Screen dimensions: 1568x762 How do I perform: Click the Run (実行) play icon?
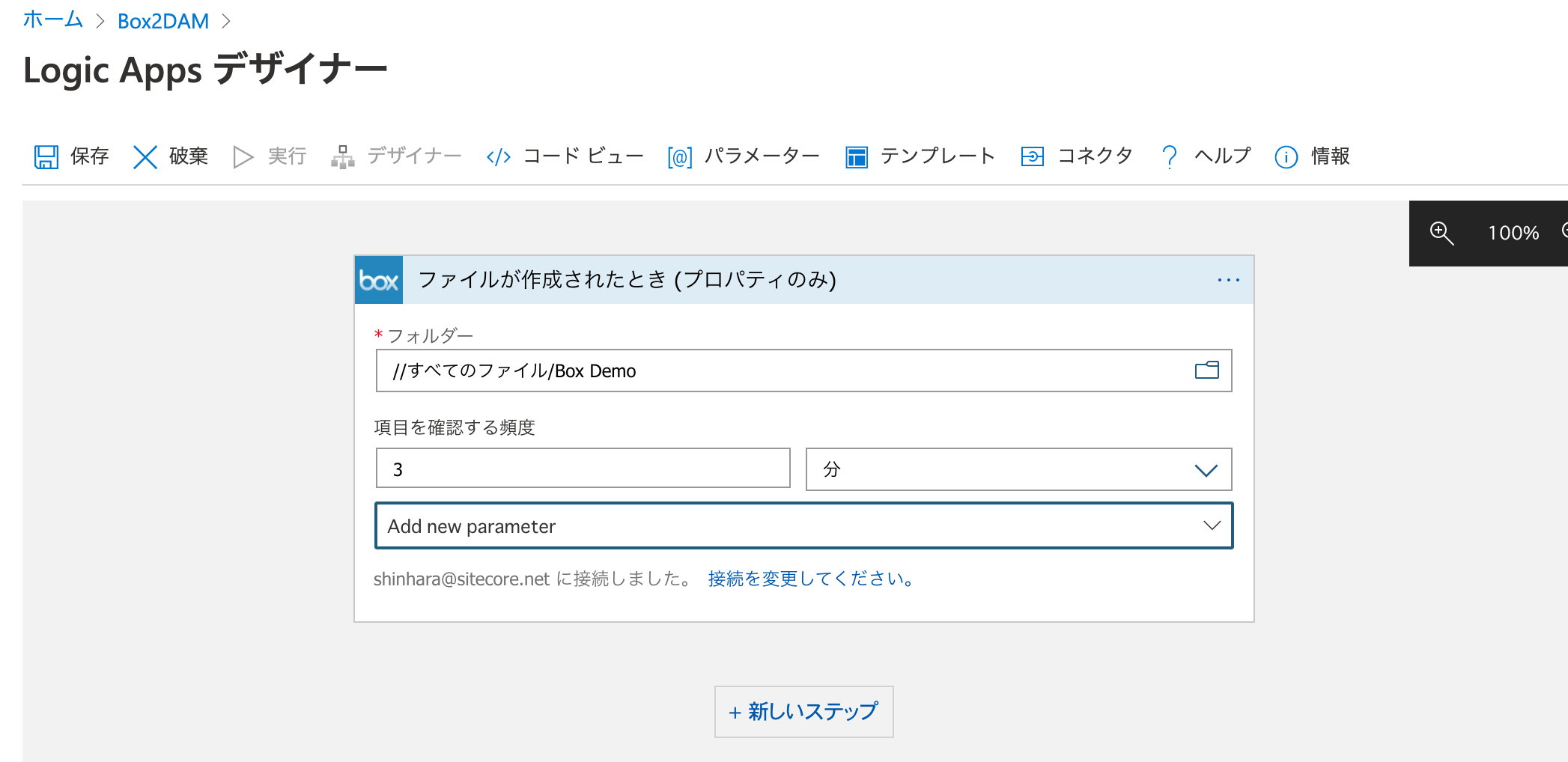coord(243,157)
